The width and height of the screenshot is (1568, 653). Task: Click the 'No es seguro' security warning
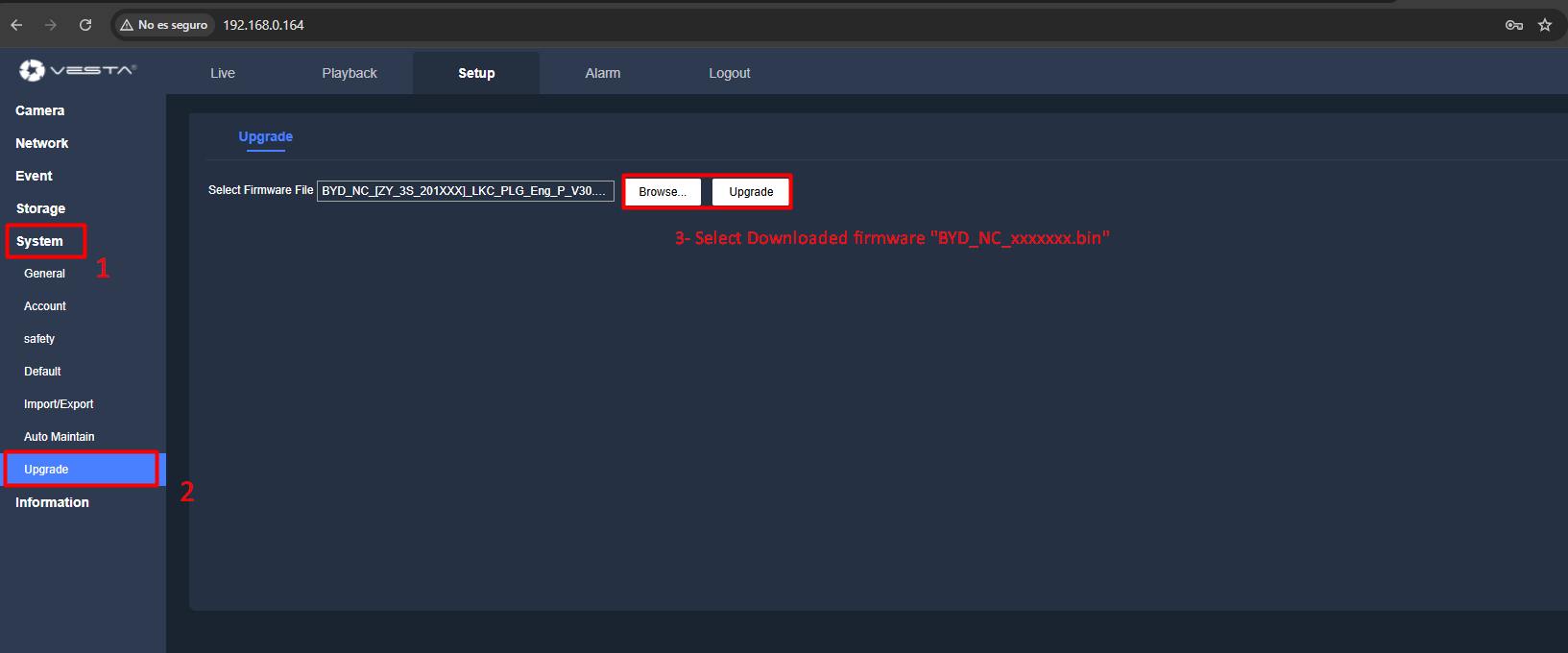tap(164, 25)
